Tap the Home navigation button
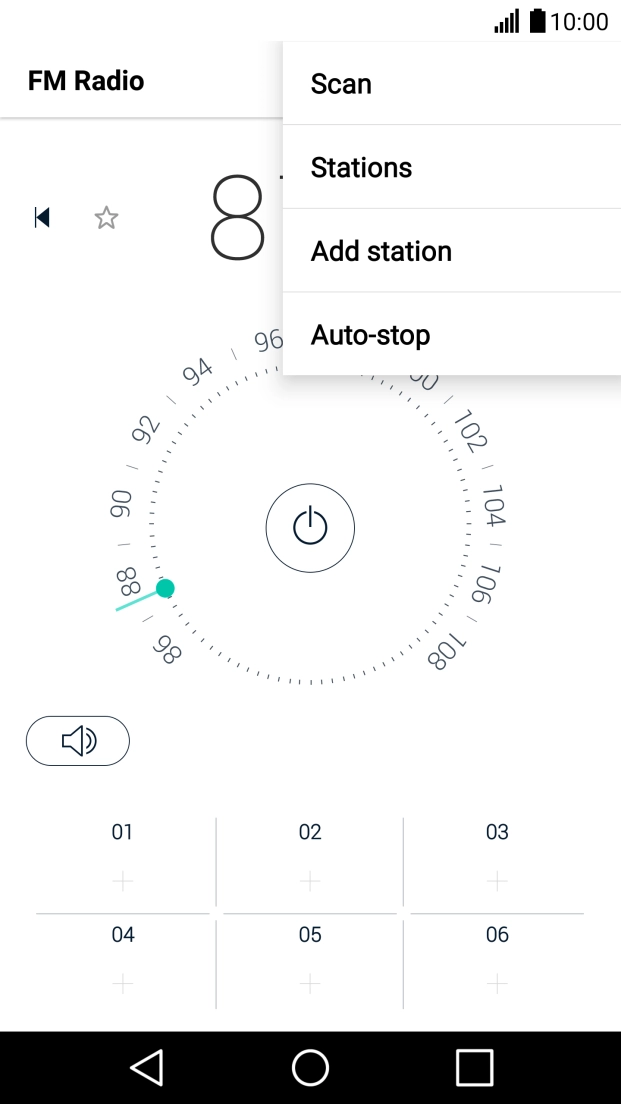 click(x=310, y=1067)
